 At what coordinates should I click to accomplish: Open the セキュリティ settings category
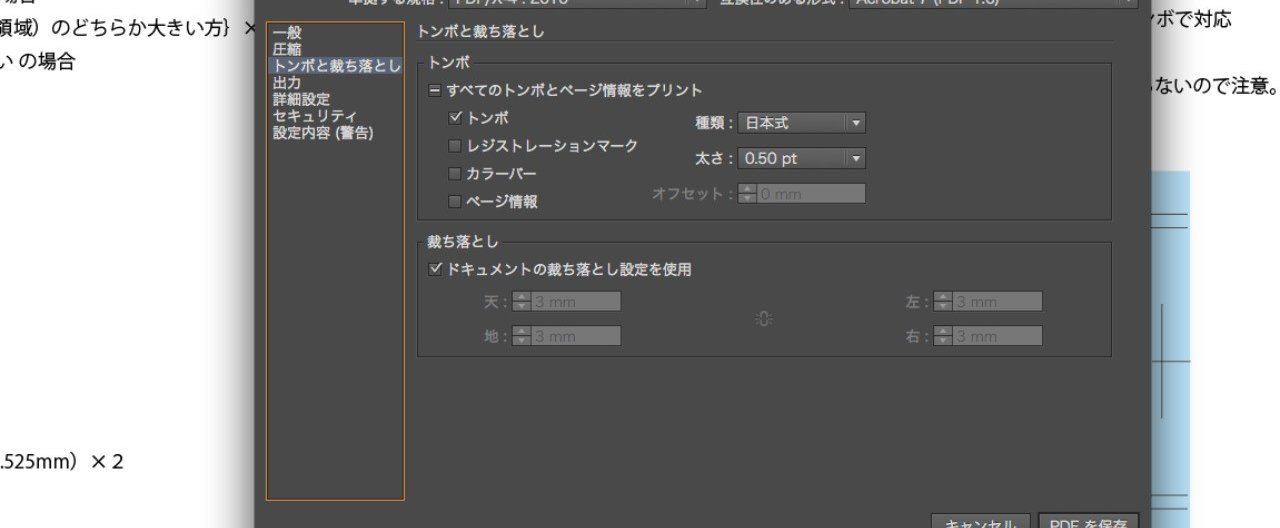[314, 116]
